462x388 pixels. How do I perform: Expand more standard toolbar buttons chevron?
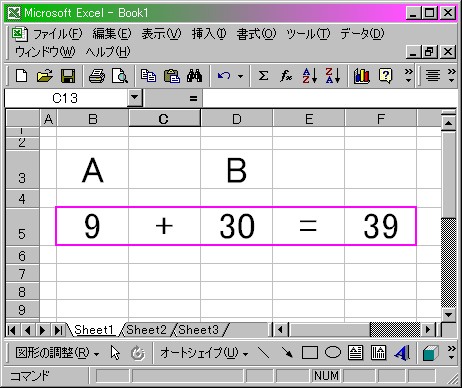[x=408, y=76]
